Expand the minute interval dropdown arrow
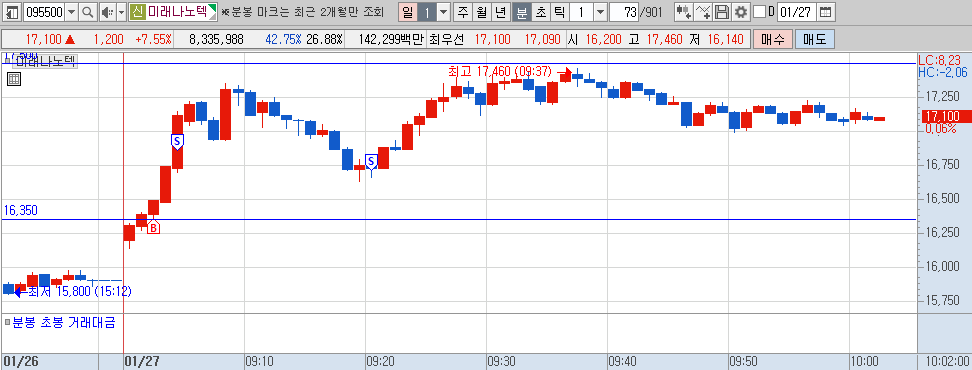The image size is (972, 370). coord(600,12)
